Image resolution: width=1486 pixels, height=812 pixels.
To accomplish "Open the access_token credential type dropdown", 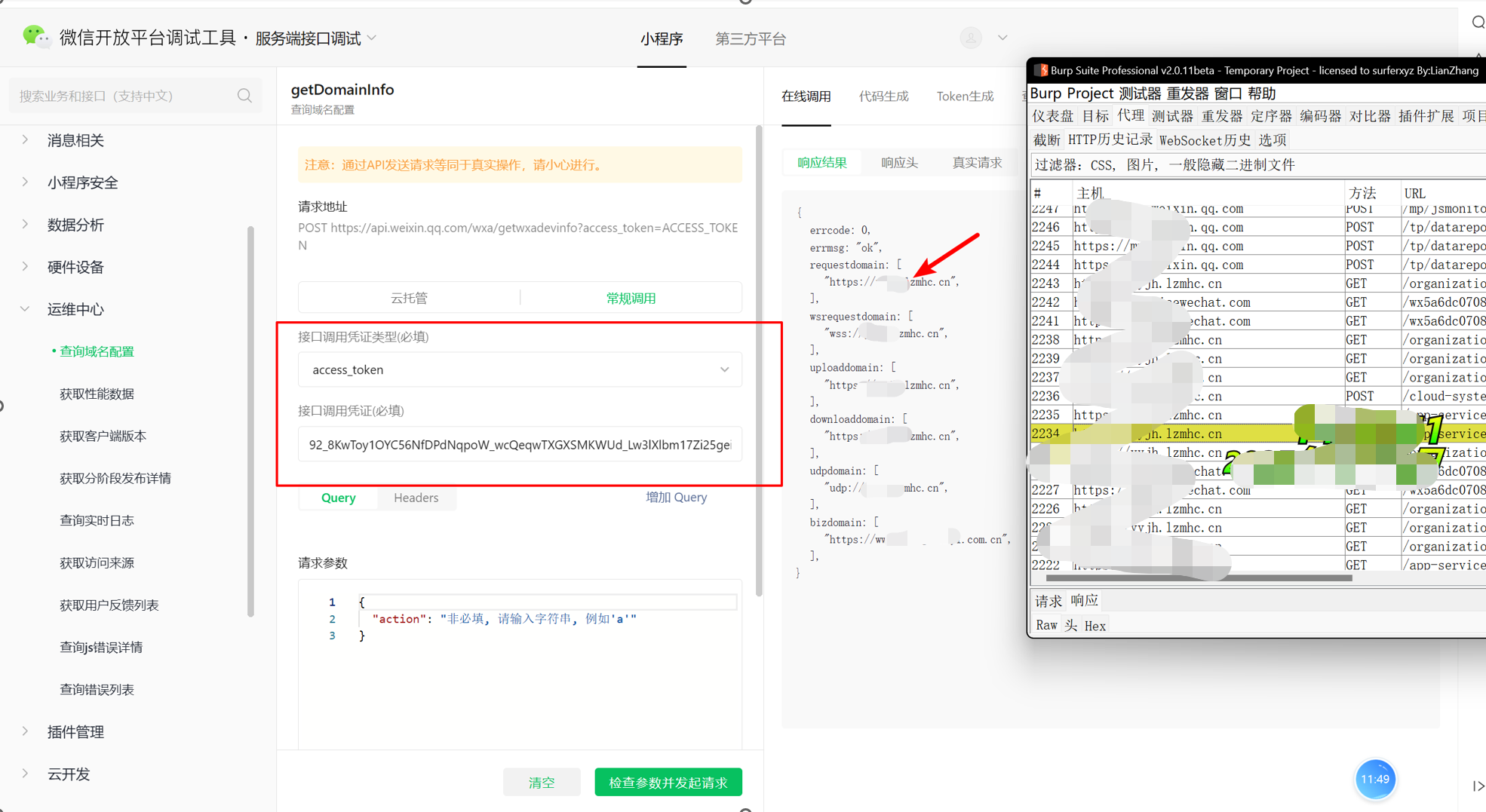I will tap(520, 369).
